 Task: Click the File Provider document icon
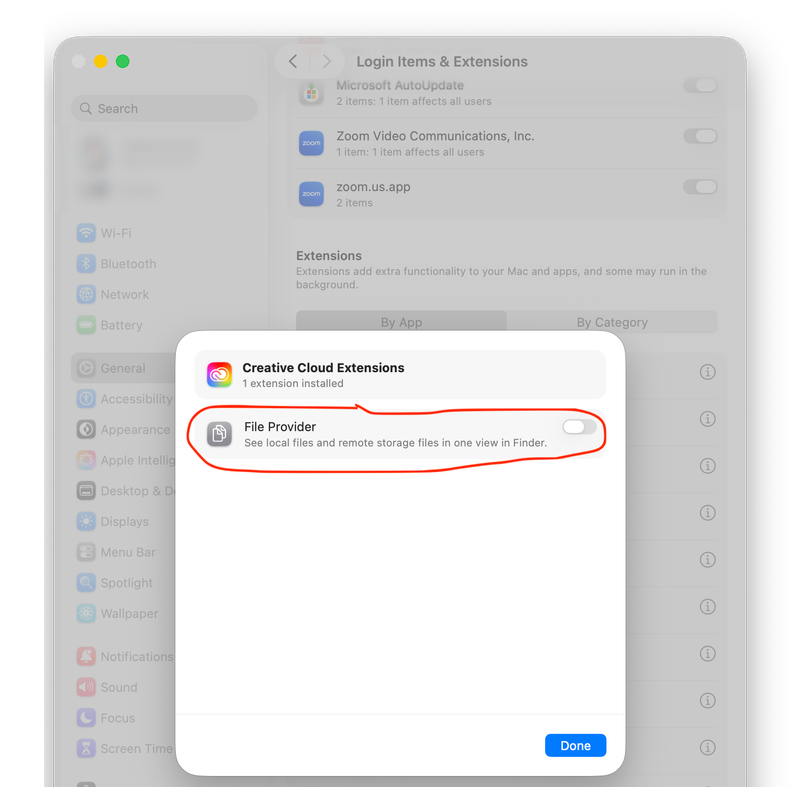[219, 434]
